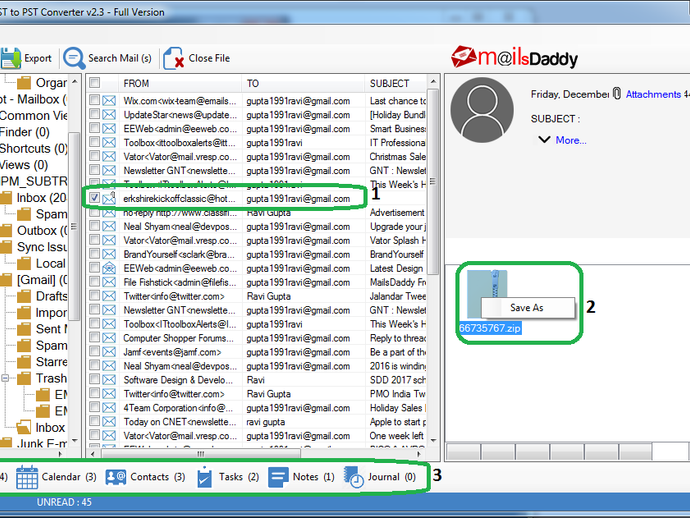The width and height of the screenshot is (690, 518).
Task: Click the Drafts folder icon
Action: click(24, 296)
